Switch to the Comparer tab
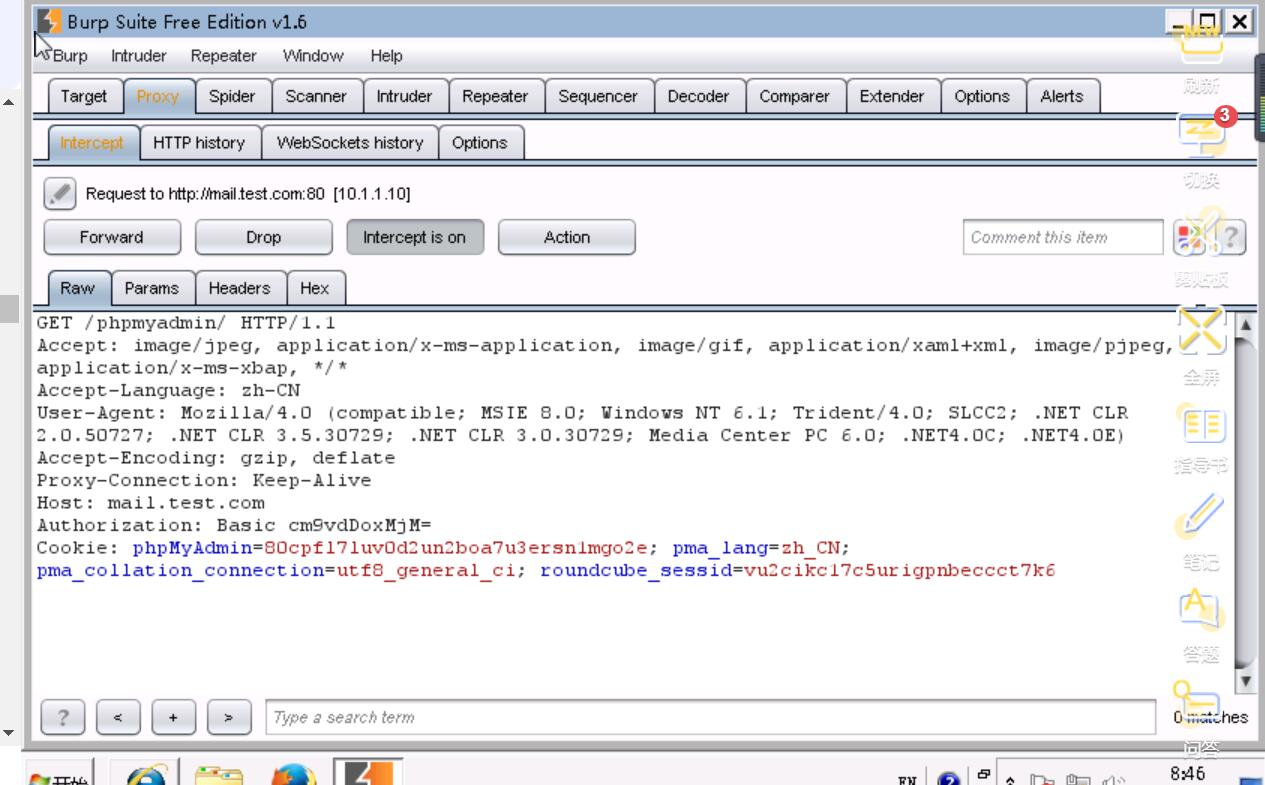This screenshot has height=785, width=1265. click(x=794, y=96)
